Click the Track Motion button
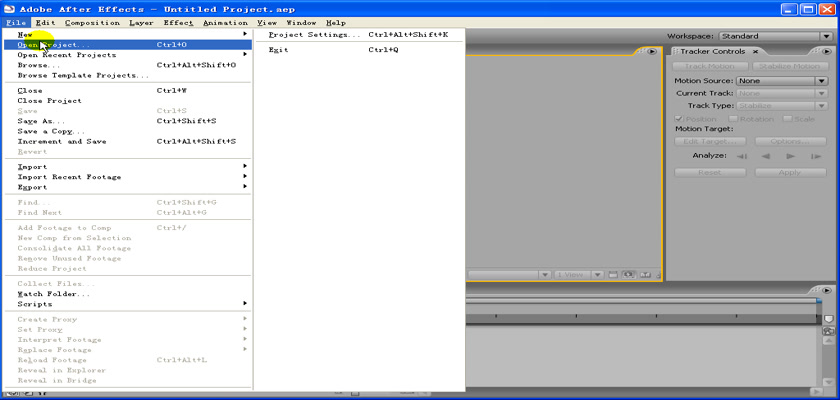840x400 pixels. click(710, 66)
